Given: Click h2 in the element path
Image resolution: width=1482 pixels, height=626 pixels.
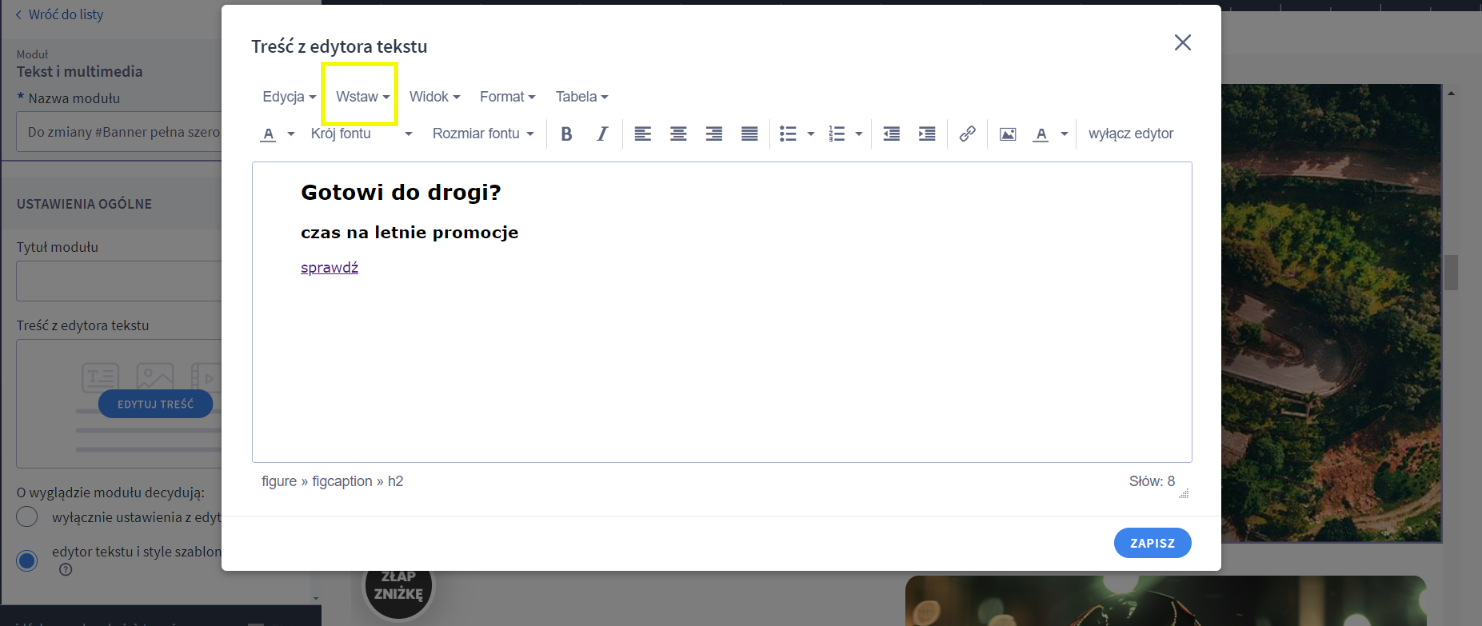Looking at the screenshot, I should [396, 481].
